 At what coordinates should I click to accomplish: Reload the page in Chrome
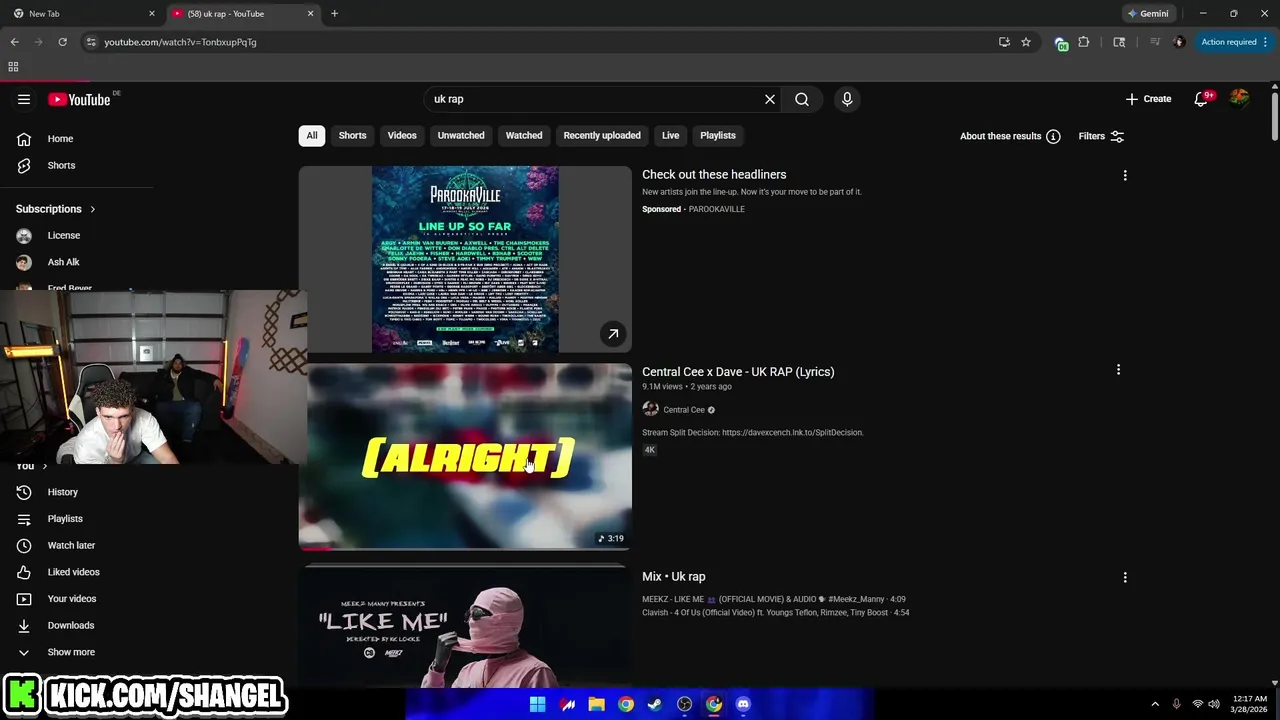pos(62,42)
